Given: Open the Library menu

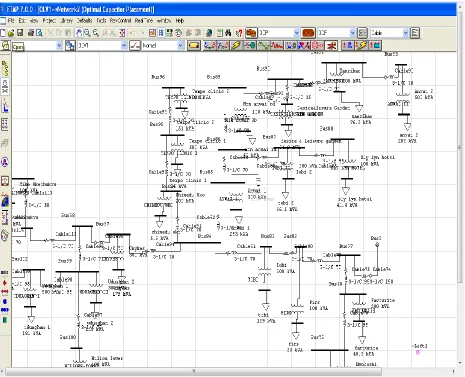Looking at the screenshot, I should [x=66, y=21].
